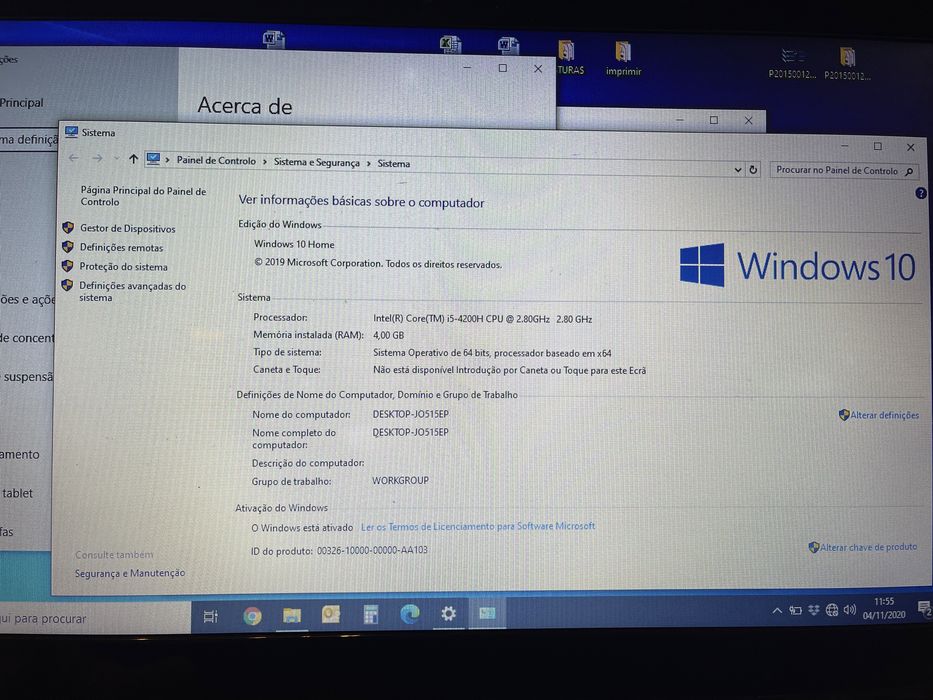Click shield icon beside Definições avançadas
Image resolution: width=933 pixels, height=700 pixels.
click(67, 285)
